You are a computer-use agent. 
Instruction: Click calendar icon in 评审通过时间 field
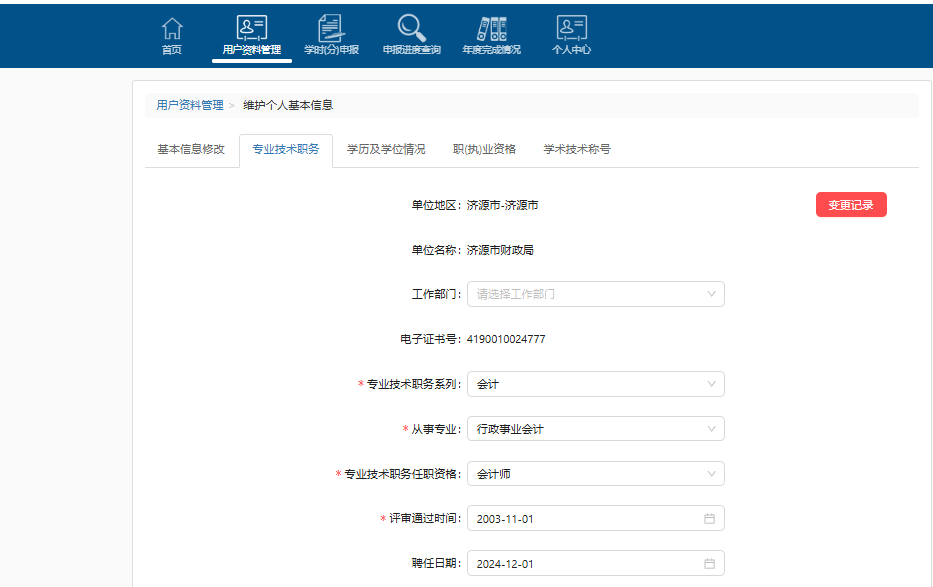click(x=709, y=519)
